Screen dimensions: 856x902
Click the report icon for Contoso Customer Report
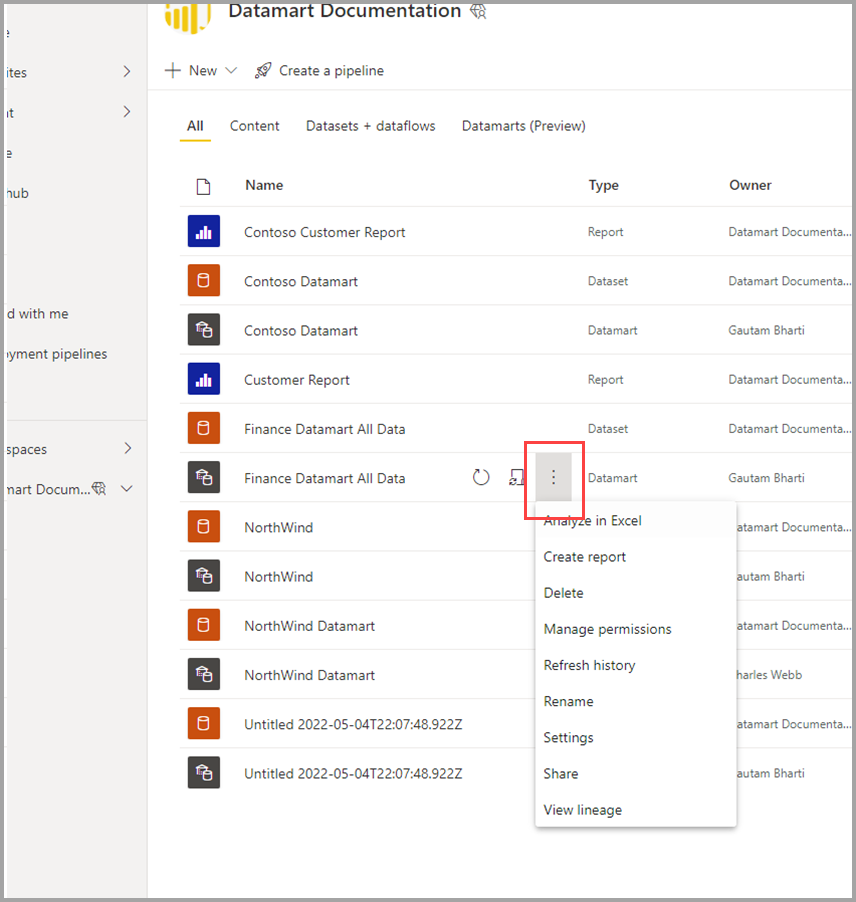click(204, 231)
